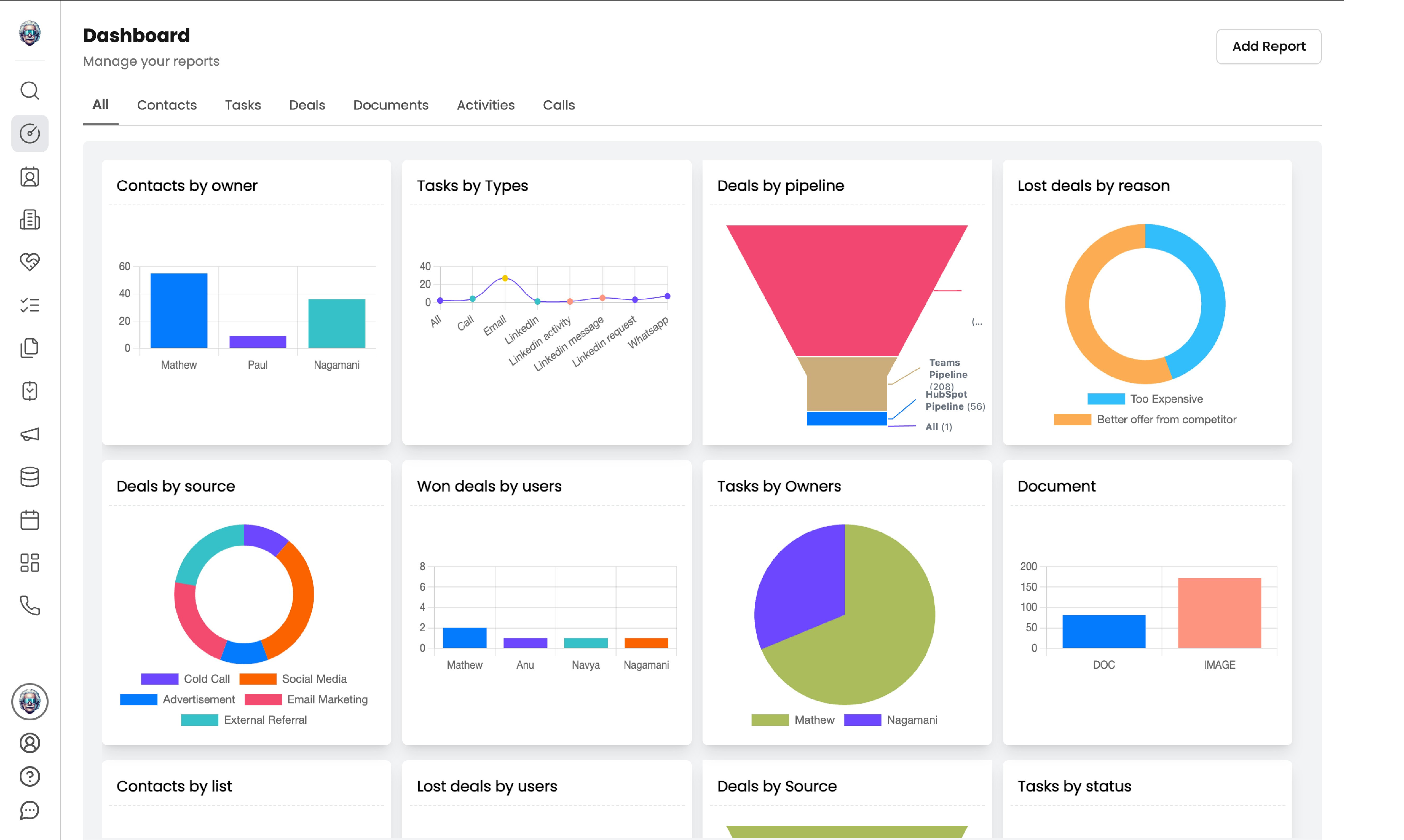Open the database icon in sidebar
Viewport: 1404px width, 840px height.
(x=30, y=477)
